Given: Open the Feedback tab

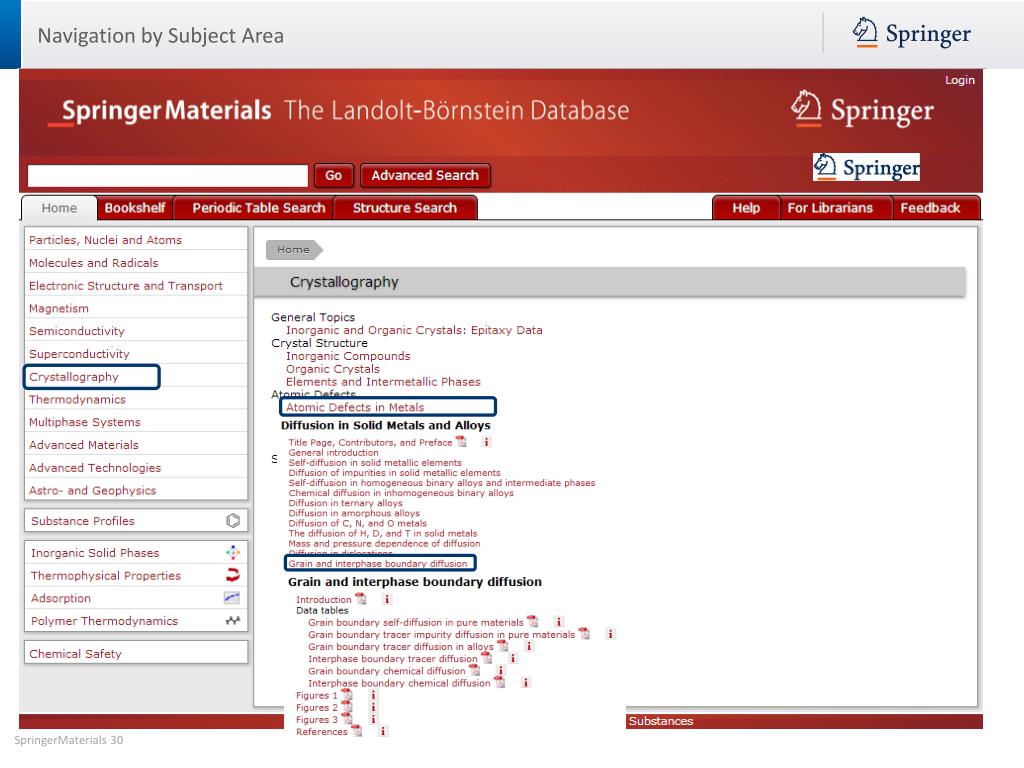Looking at the screenshot, I should (930, 208).
